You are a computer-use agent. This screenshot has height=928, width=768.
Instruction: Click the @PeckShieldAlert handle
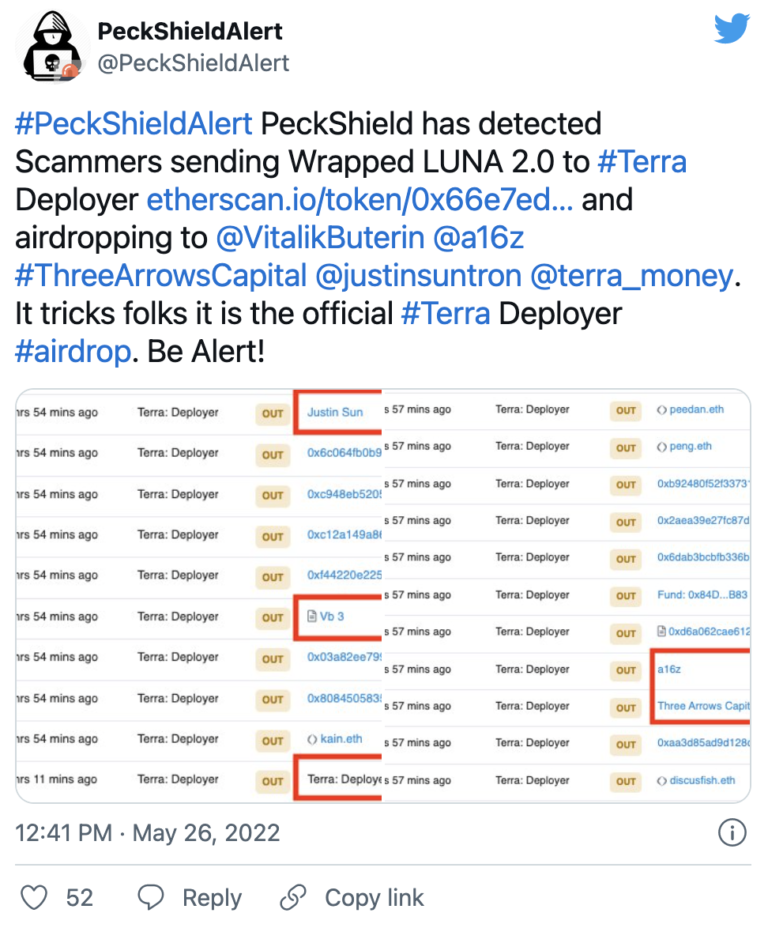tap(193, 63)
